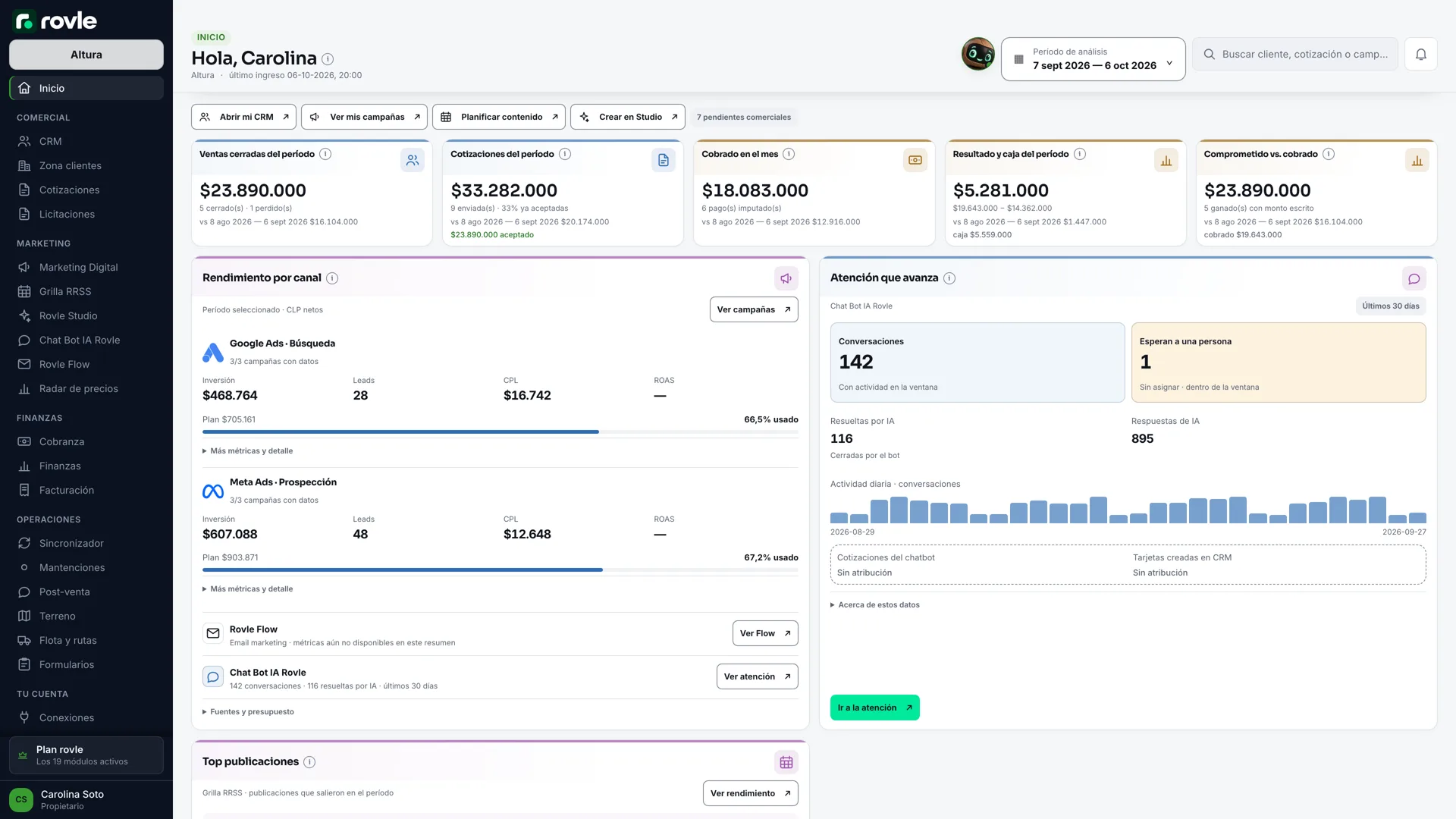The height and width of the screenshot is (819, 1456).
Task: Click the info icon beside Ventas cerradas del período
Action: [x=325, y=154]
